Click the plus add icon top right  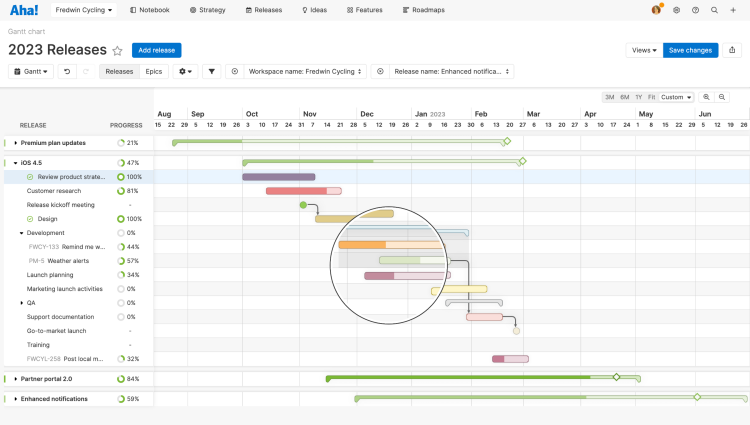pos(733,10)
